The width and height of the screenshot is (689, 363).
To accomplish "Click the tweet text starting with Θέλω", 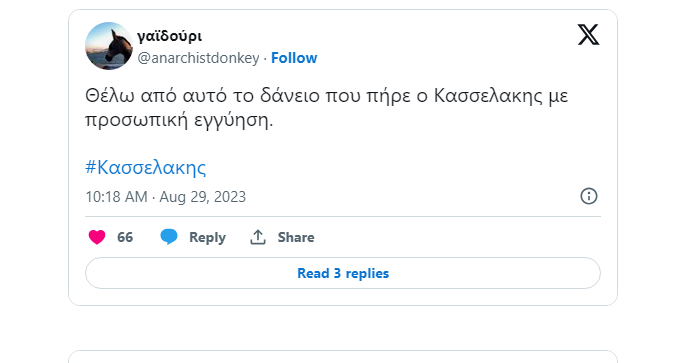I will (x=326, y=108).
